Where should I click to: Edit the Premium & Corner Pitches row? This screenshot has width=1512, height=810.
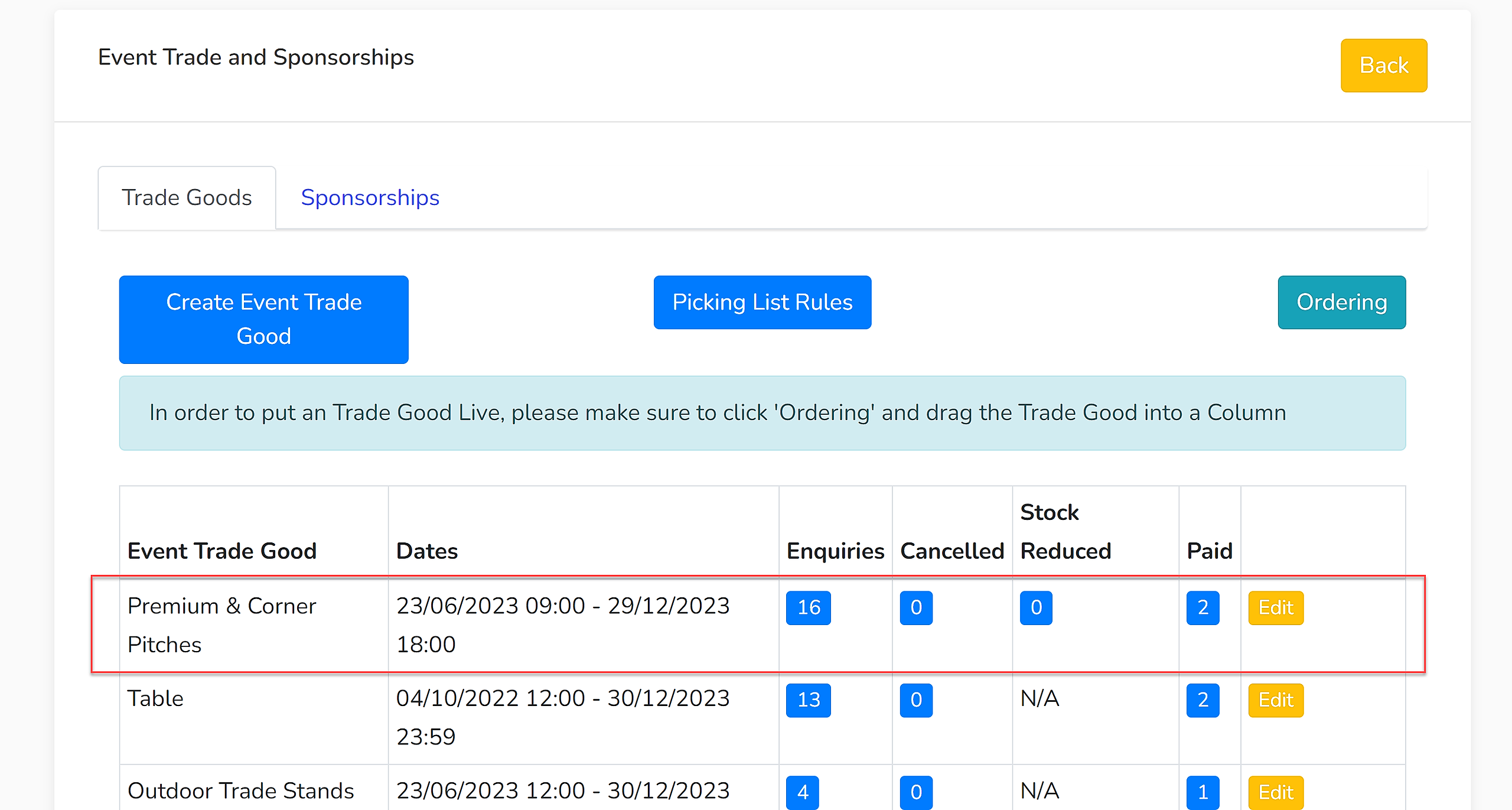[1276, 608]
